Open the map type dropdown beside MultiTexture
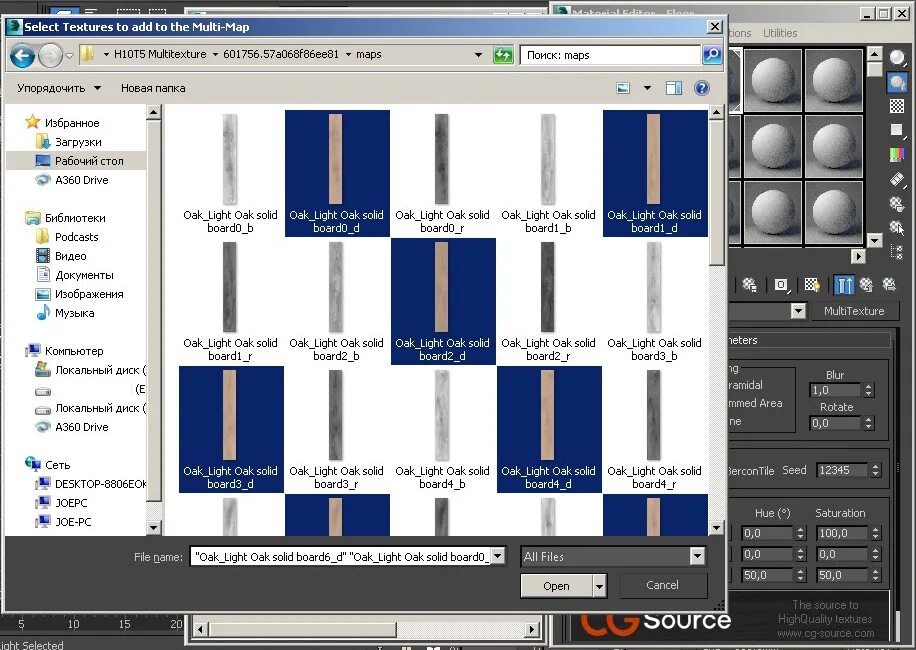 click(x=798, y=311)
